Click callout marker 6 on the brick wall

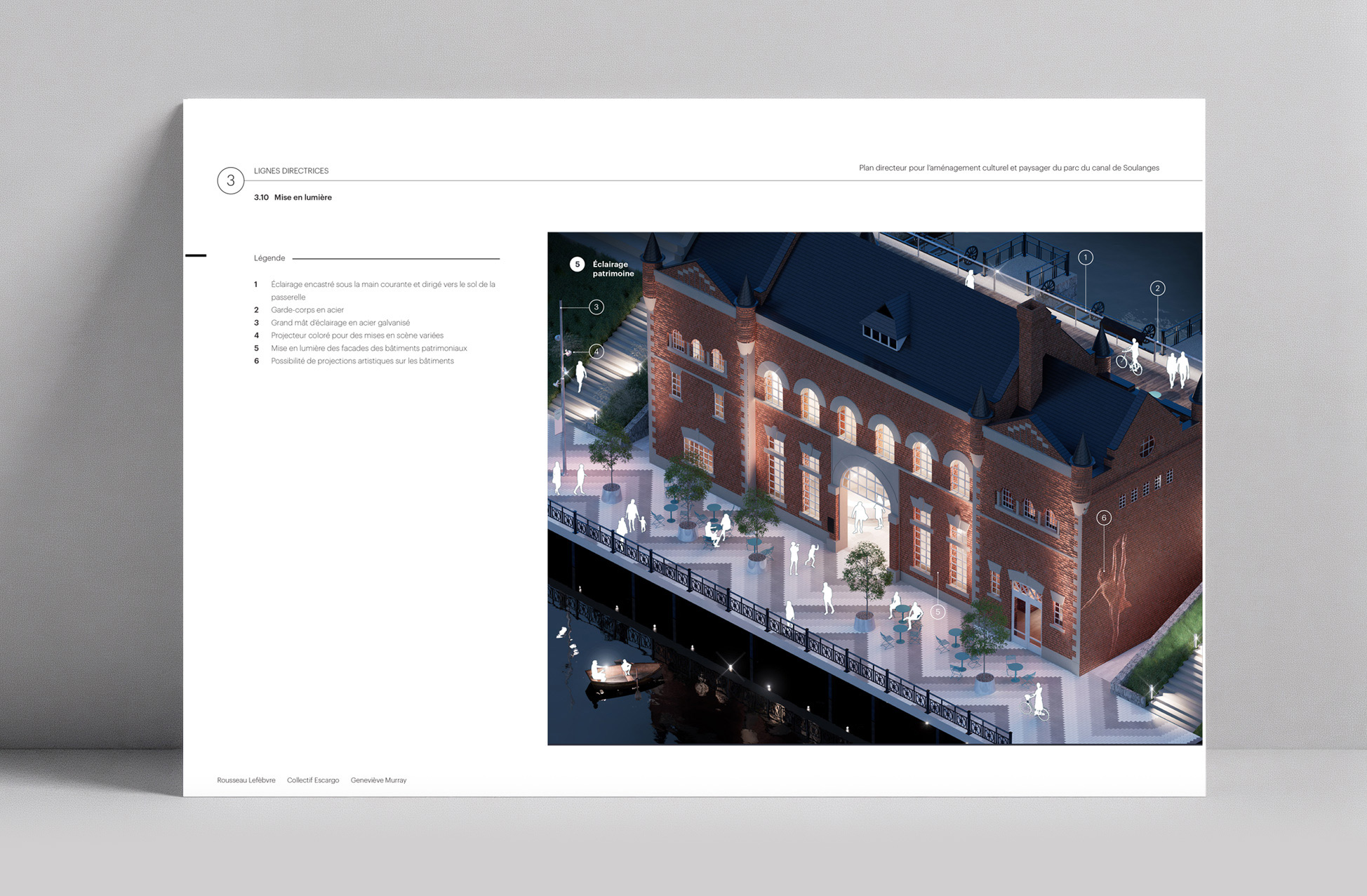[x=1104, y=518]
